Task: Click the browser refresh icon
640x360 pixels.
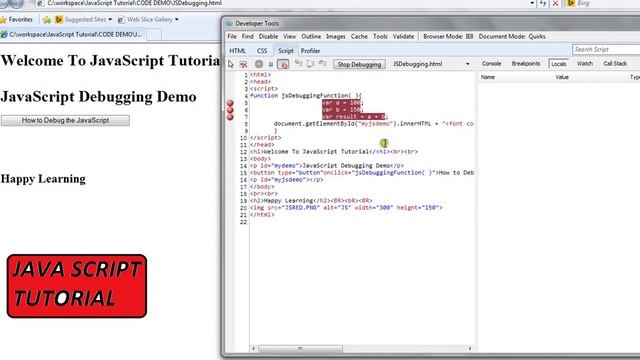Action: (x=542, y=3)
